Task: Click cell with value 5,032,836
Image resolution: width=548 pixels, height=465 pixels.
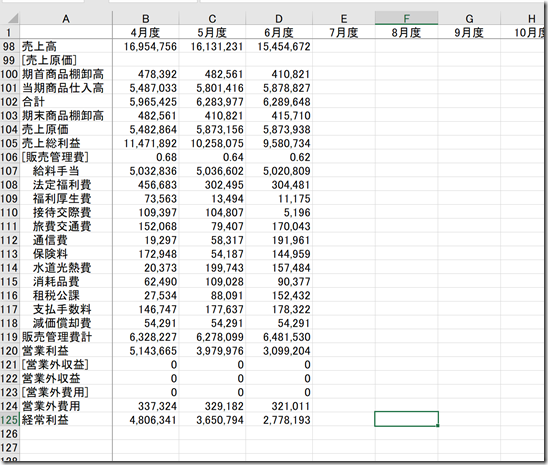Action: [146, 171]
